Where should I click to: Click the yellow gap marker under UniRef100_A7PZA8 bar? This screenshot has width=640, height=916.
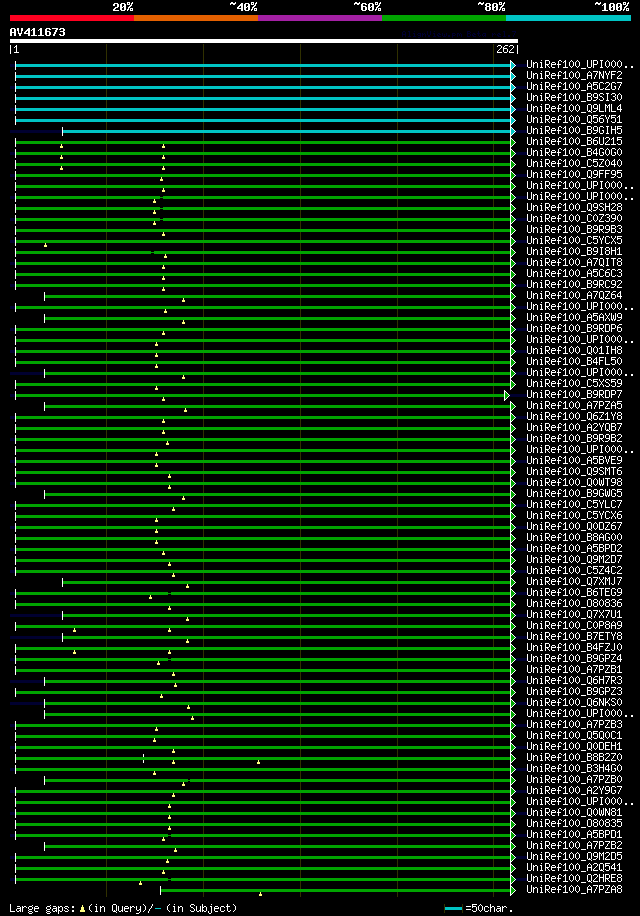tap(260, 894)
